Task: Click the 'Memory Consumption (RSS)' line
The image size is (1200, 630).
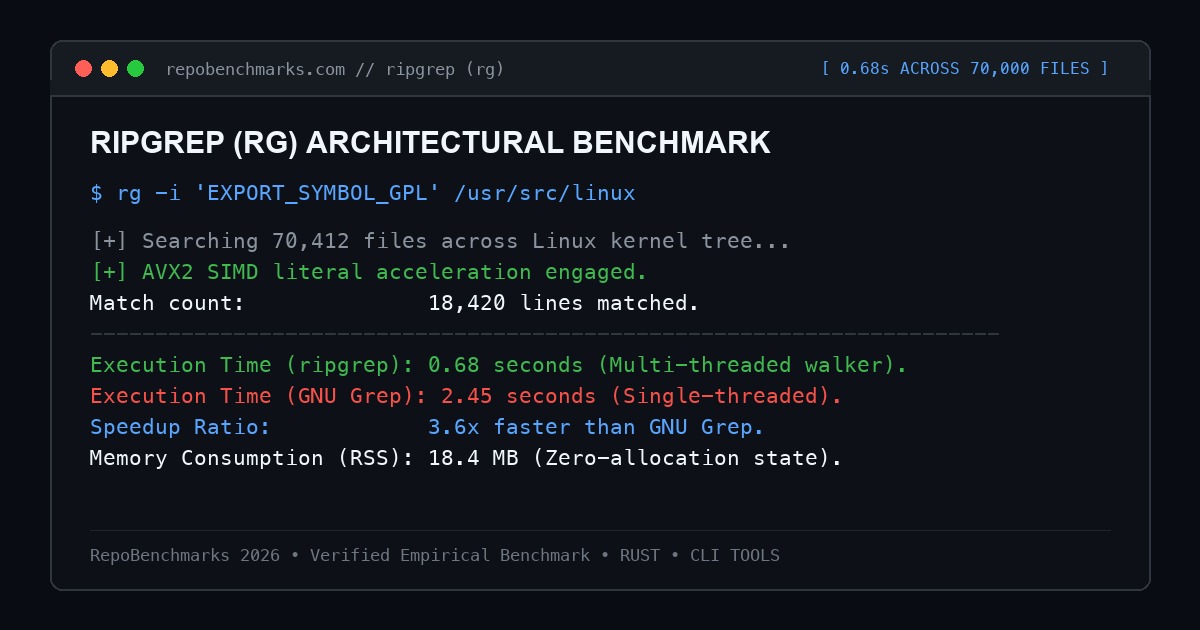Action: (x=466, y=458)
